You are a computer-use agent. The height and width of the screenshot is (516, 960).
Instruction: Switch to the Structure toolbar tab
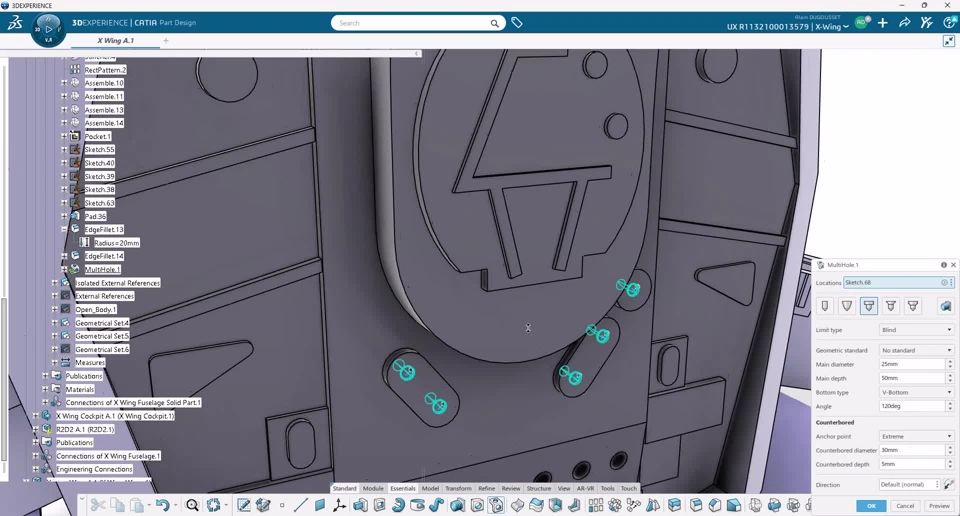click(x=539, y=488)
